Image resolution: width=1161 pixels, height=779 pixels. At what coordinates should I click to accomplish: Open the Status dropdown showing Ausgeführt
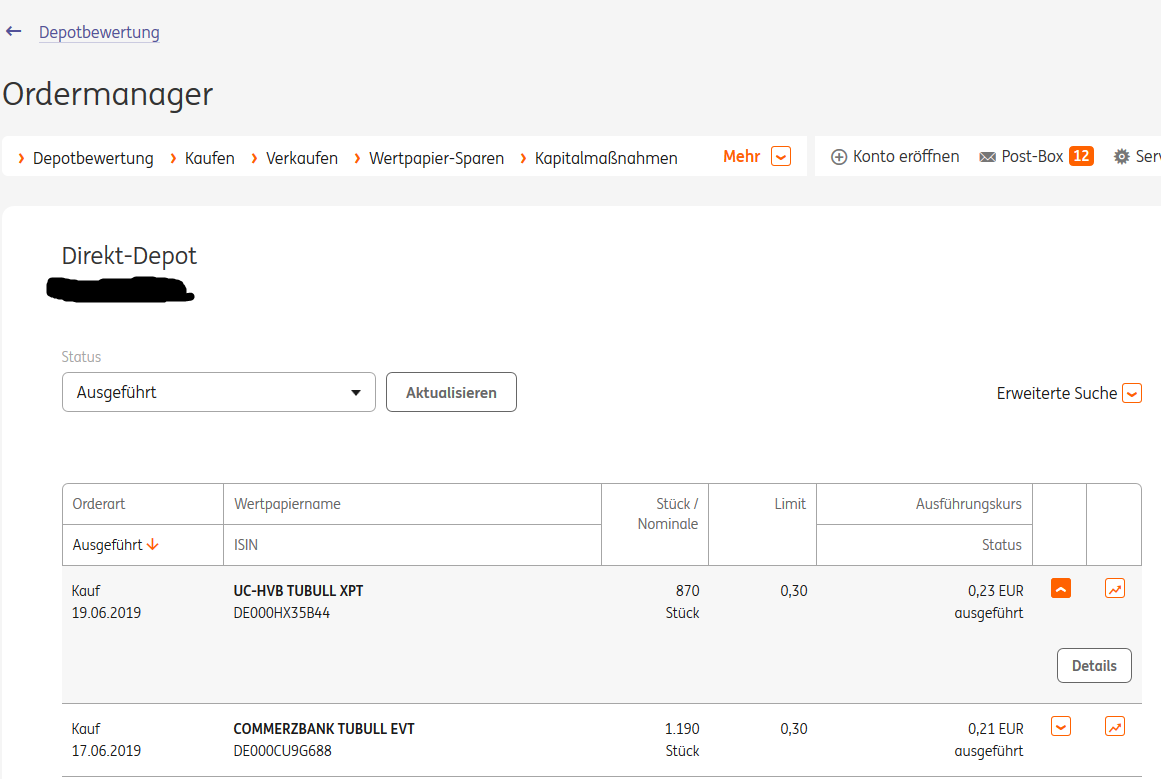(x=218, y=392)
